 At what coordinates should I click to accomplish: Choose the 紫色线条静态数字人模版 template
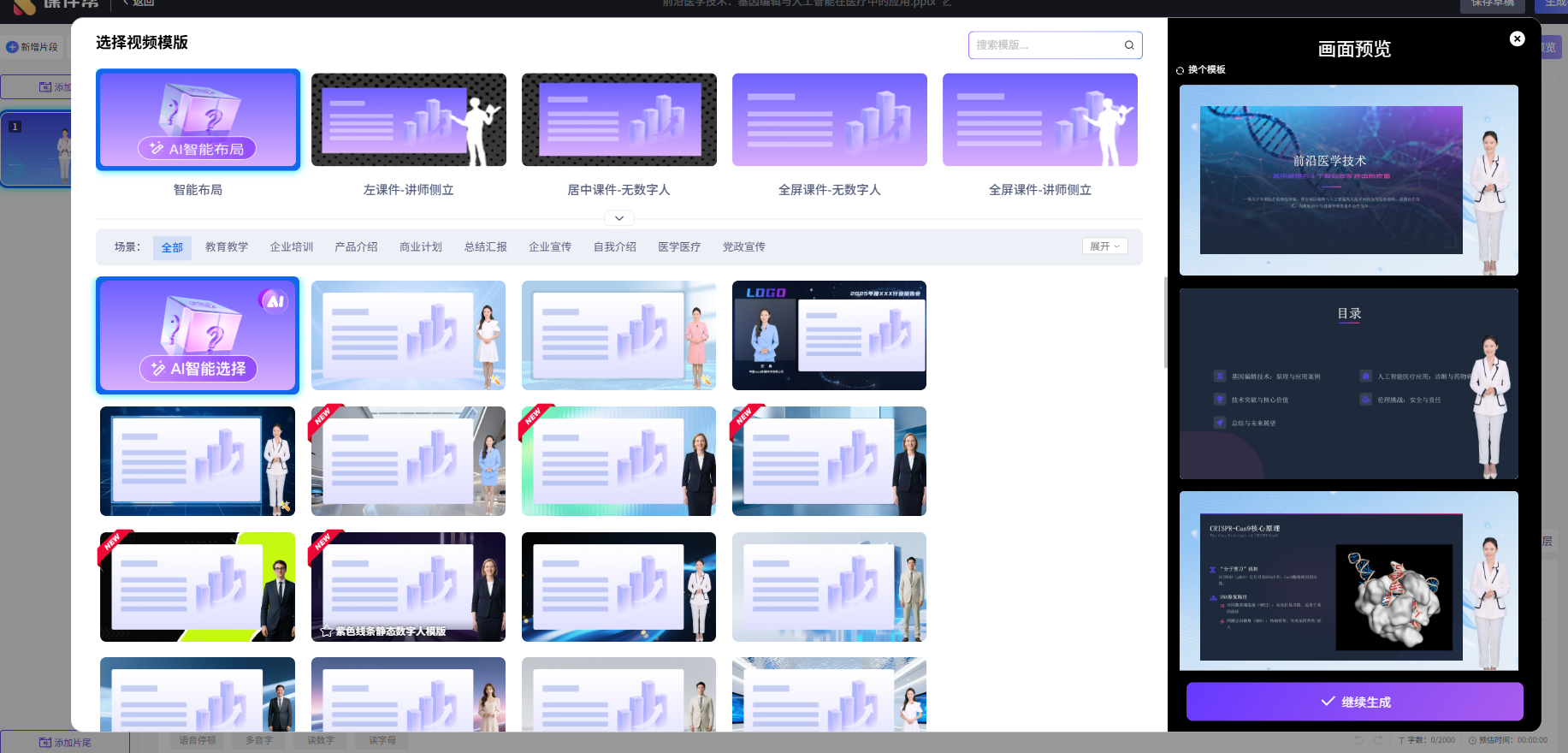point(408,587)
